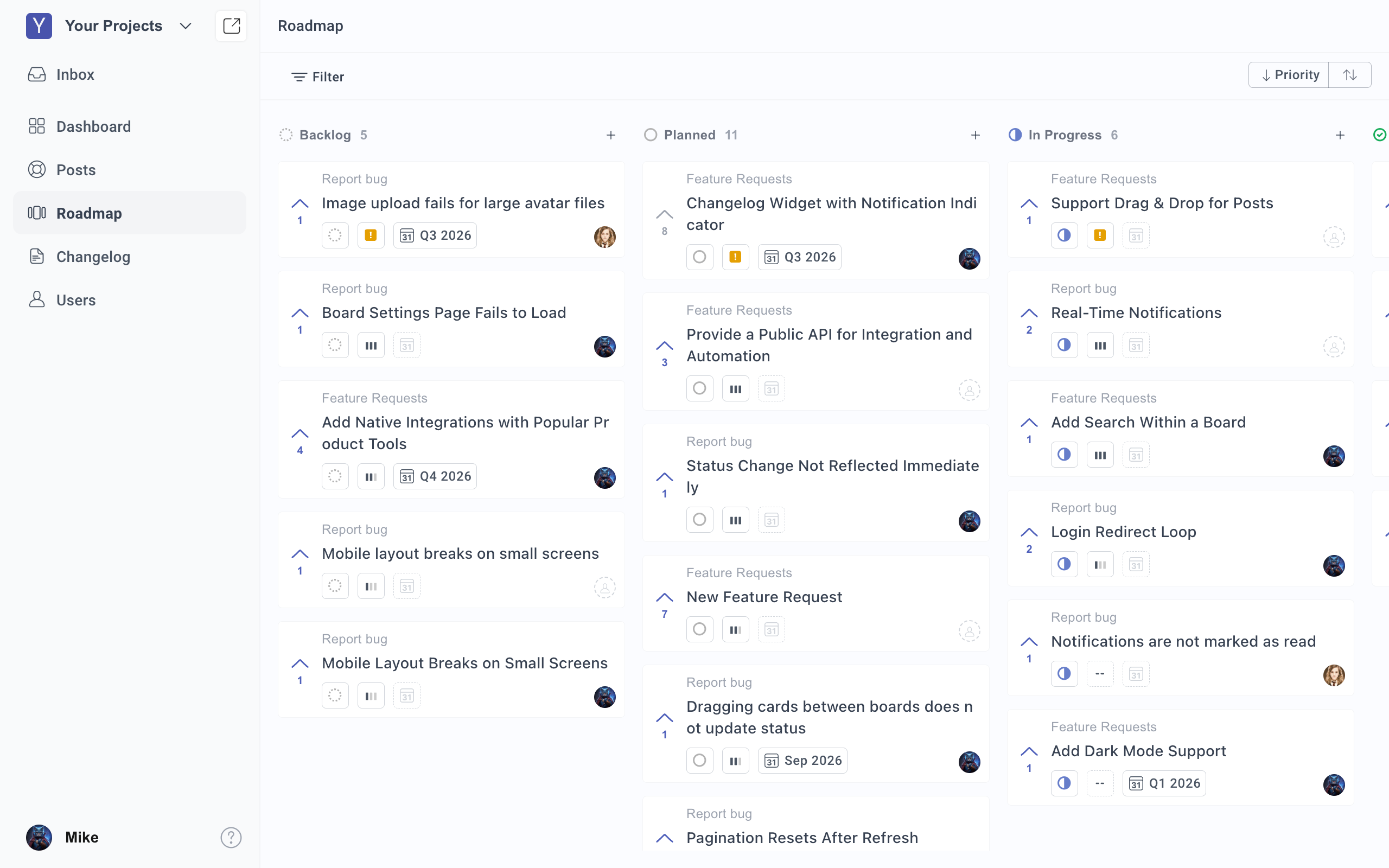
Task: Open Dashboard from the sidebar
Action: coord(93,126)
